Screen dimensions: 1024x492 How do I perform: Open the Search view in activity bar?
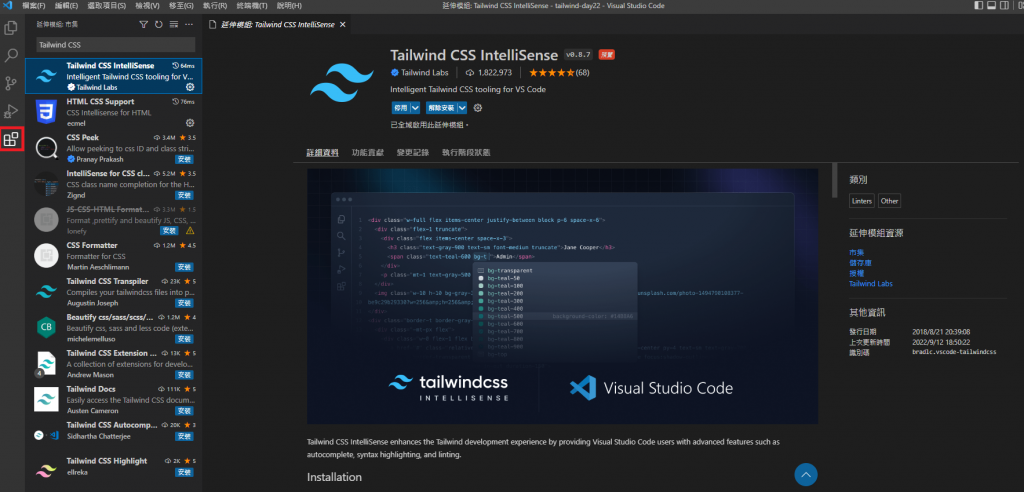click(x=11, y=56)
